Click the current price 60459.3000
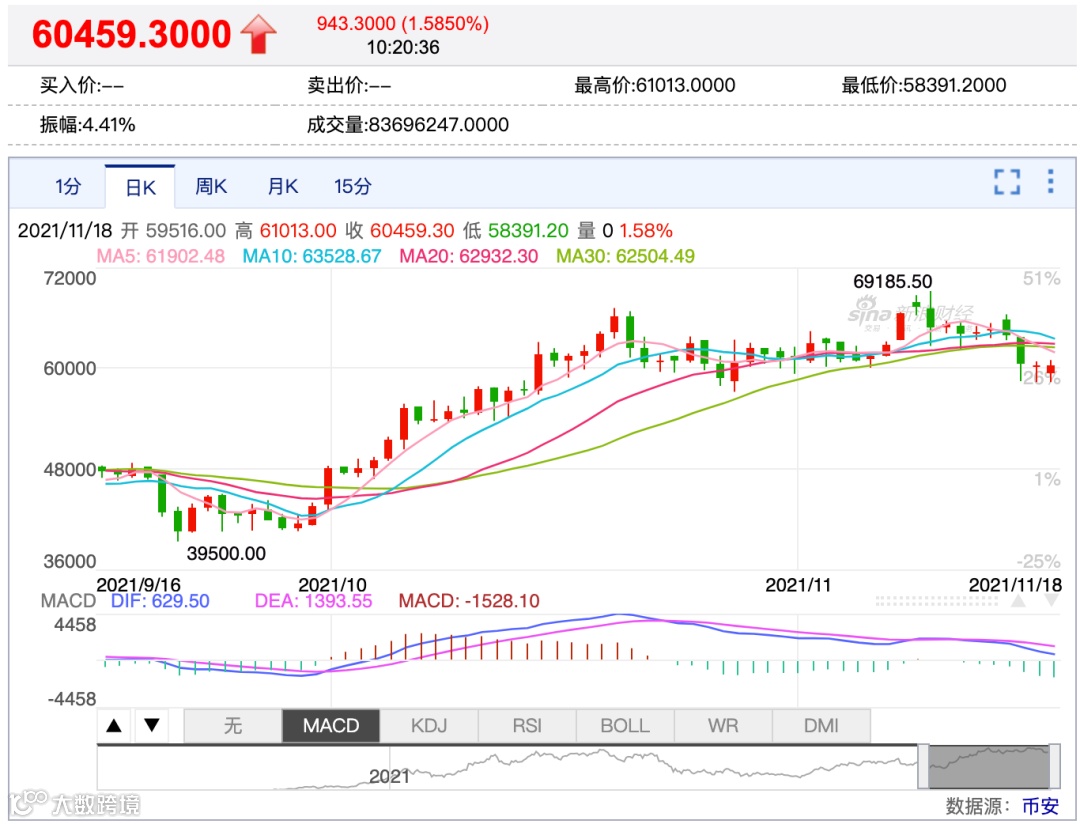The image size is (1080, 824). [131, 34]
